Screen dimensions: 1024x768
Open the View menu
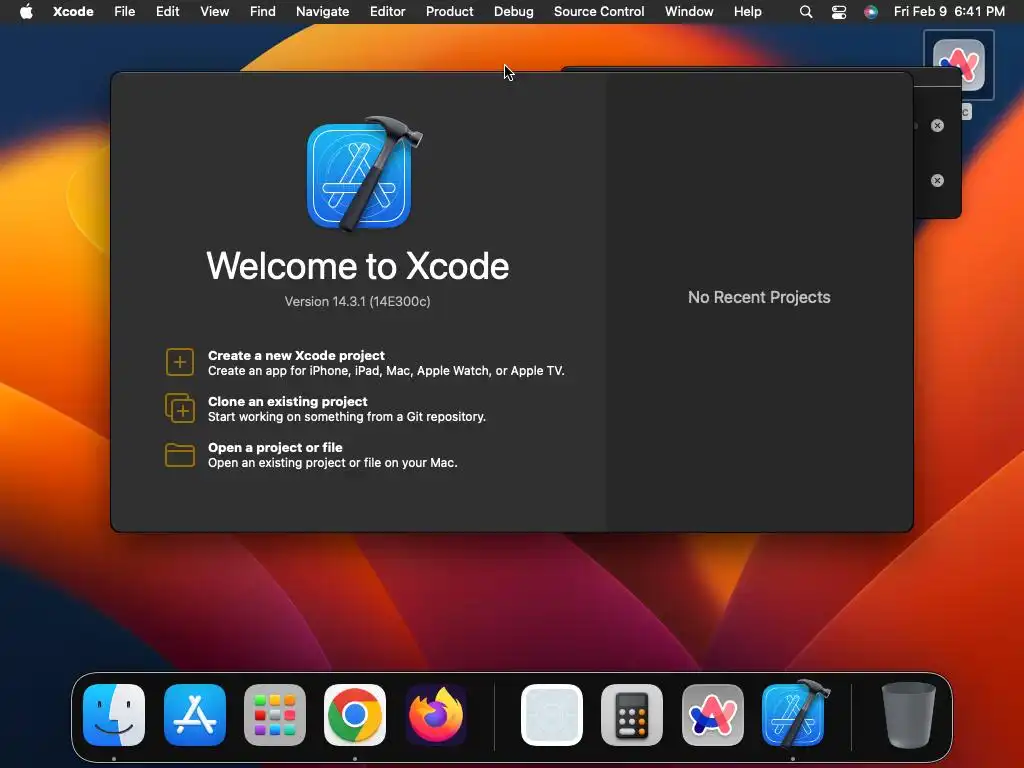215,12
